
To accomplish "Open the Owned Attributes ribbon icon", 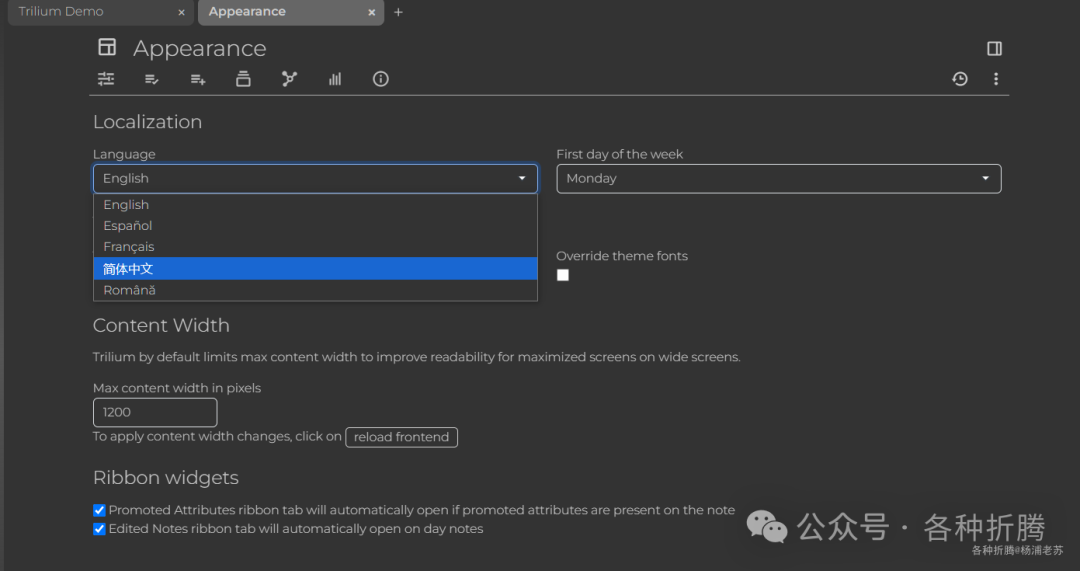I will 152,79.
